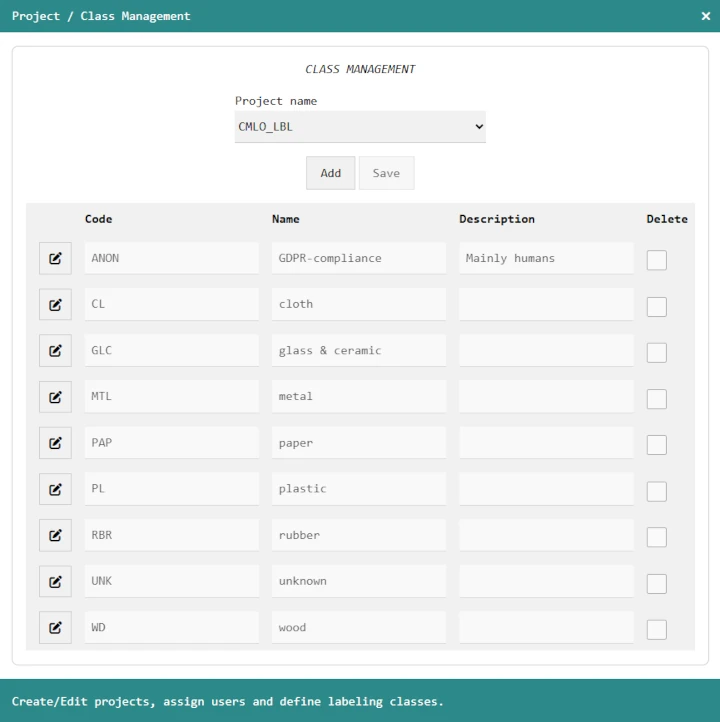Click the cloth name field
This screenshot has height=722, width=720.
[359, 304]
